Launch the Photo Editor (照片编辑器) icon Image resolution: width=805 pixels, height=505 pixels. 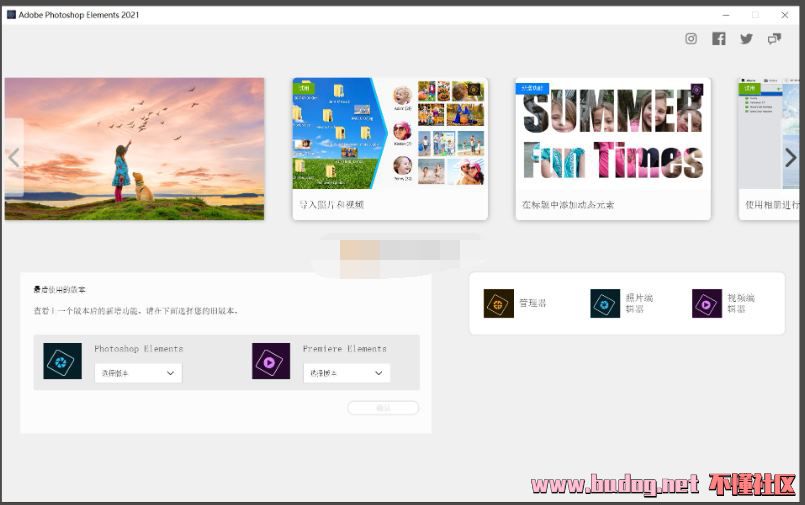pyautogui.click(x=605, y=303)
